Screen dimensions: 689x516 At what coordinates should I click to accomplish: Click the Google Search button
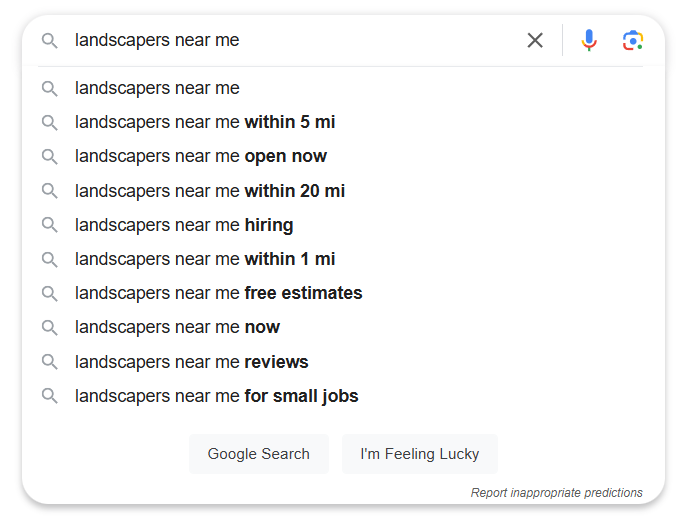259,454
